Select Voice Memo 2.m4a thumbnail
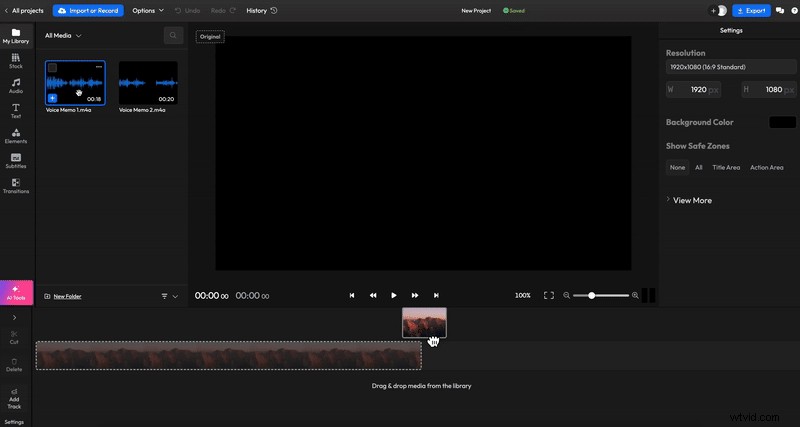Image resolution: width=800 pixels, height=427 pixels. click(x=148, y=83)
